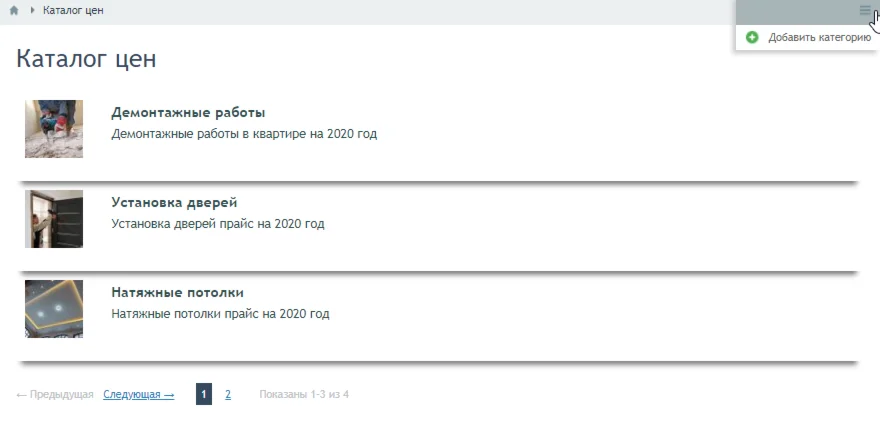Click the green plus icon
The height and width of the screenshot is (432, 880).
click(x=752, y=37)
